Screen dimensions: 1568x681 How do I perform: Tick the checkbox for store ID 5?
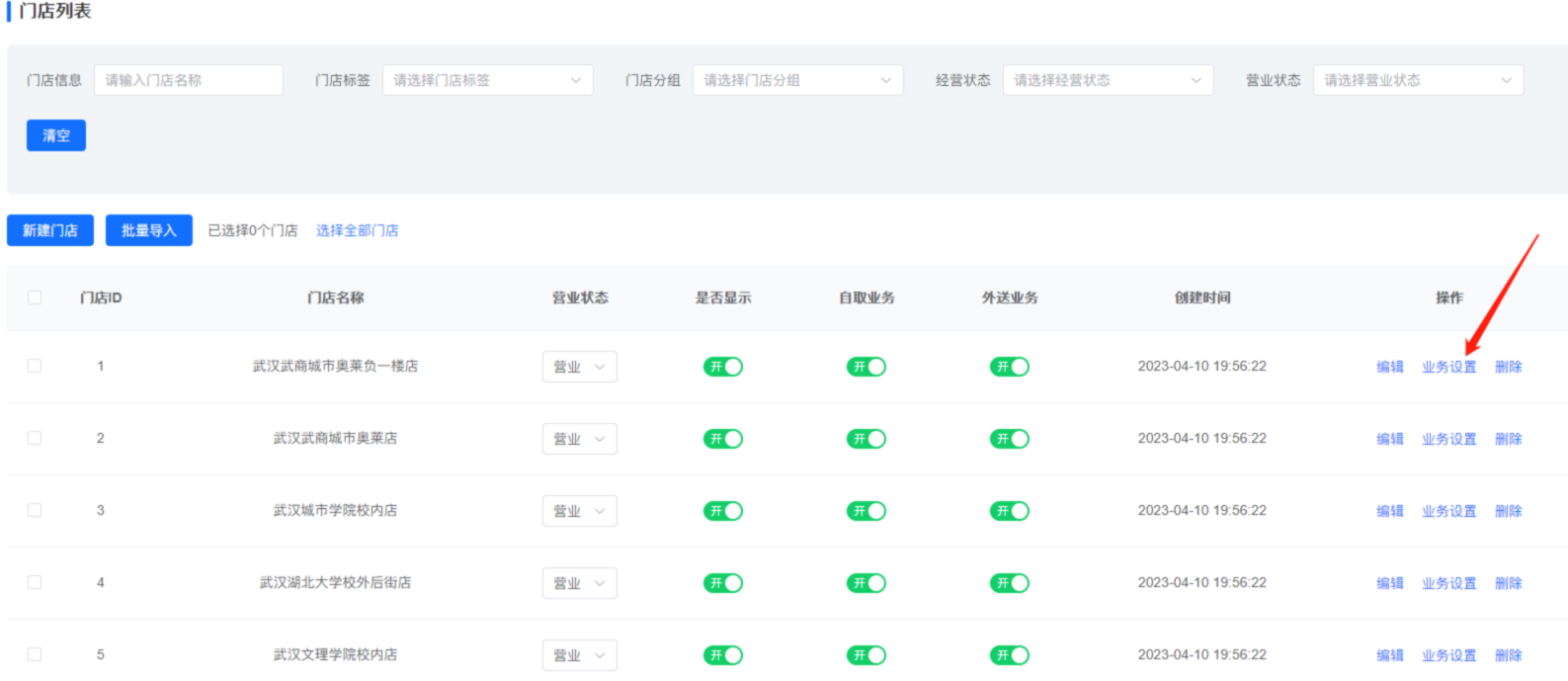click(x=35, y=654)
